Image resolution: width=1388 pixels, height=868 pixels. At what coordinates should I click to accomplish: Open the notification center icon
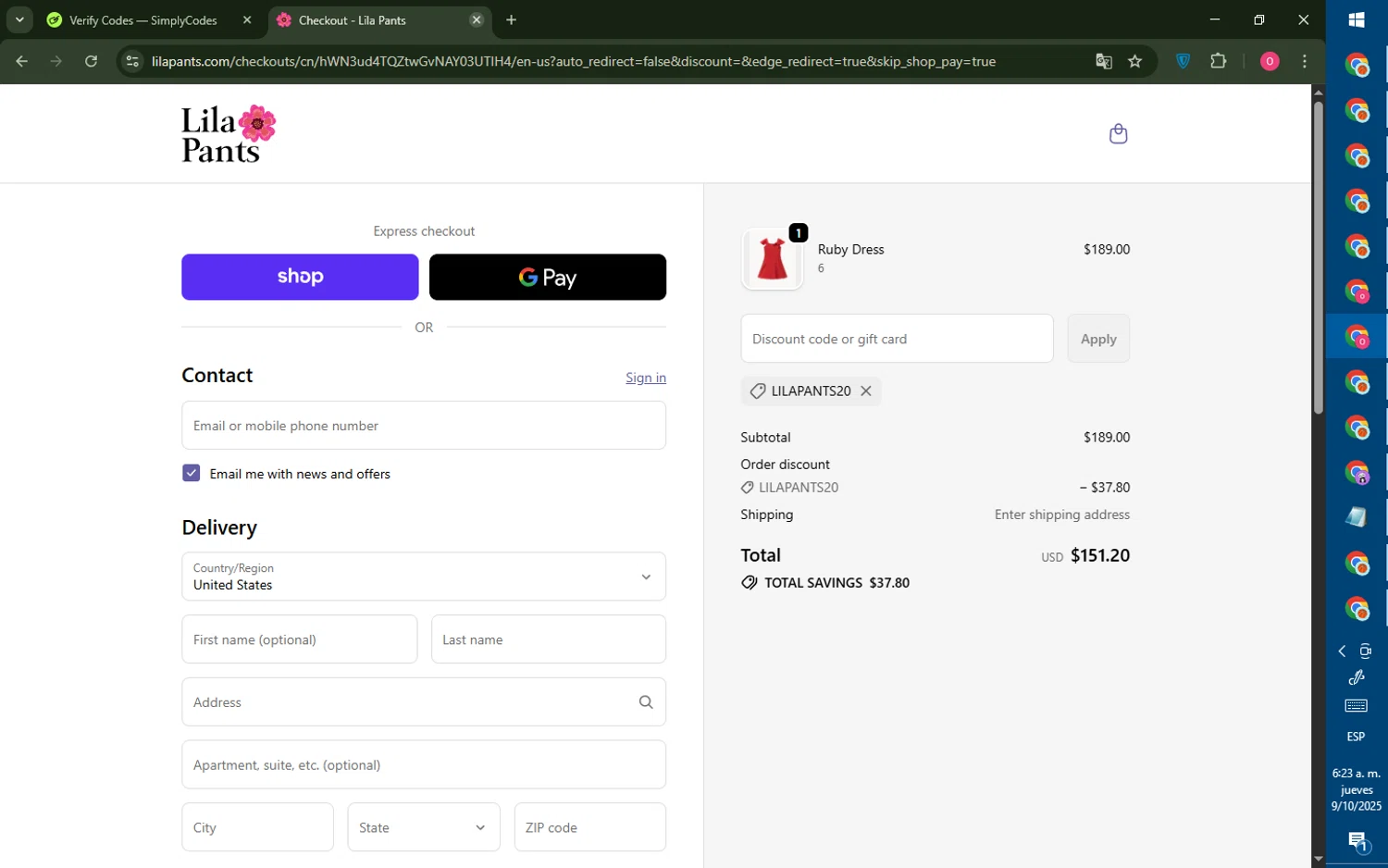tap(1357, 841)
